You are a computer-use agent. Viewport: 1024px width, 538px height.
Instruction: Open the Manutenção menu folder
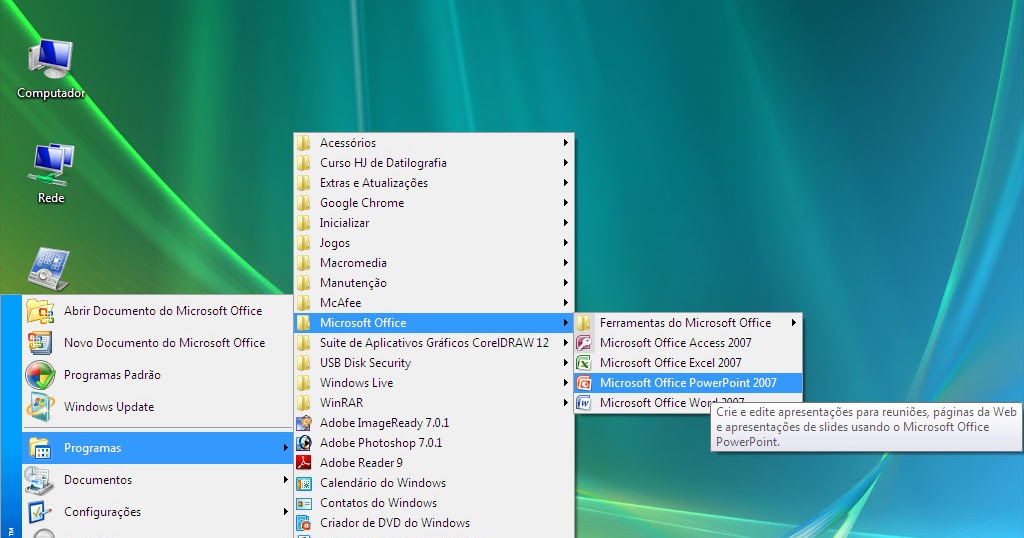[x=434, y=283]
